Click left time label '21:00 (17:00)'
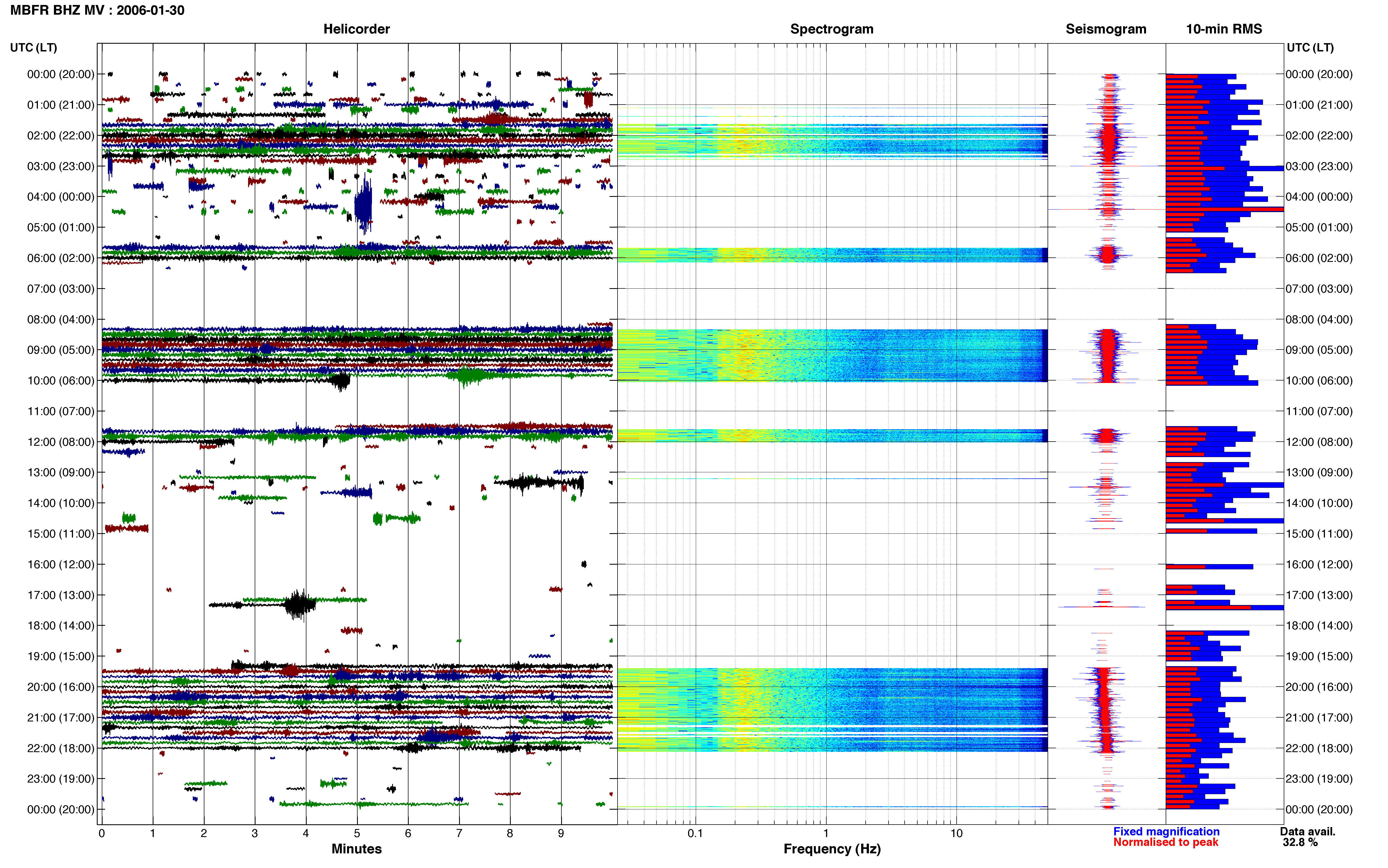 pos(61,718)
